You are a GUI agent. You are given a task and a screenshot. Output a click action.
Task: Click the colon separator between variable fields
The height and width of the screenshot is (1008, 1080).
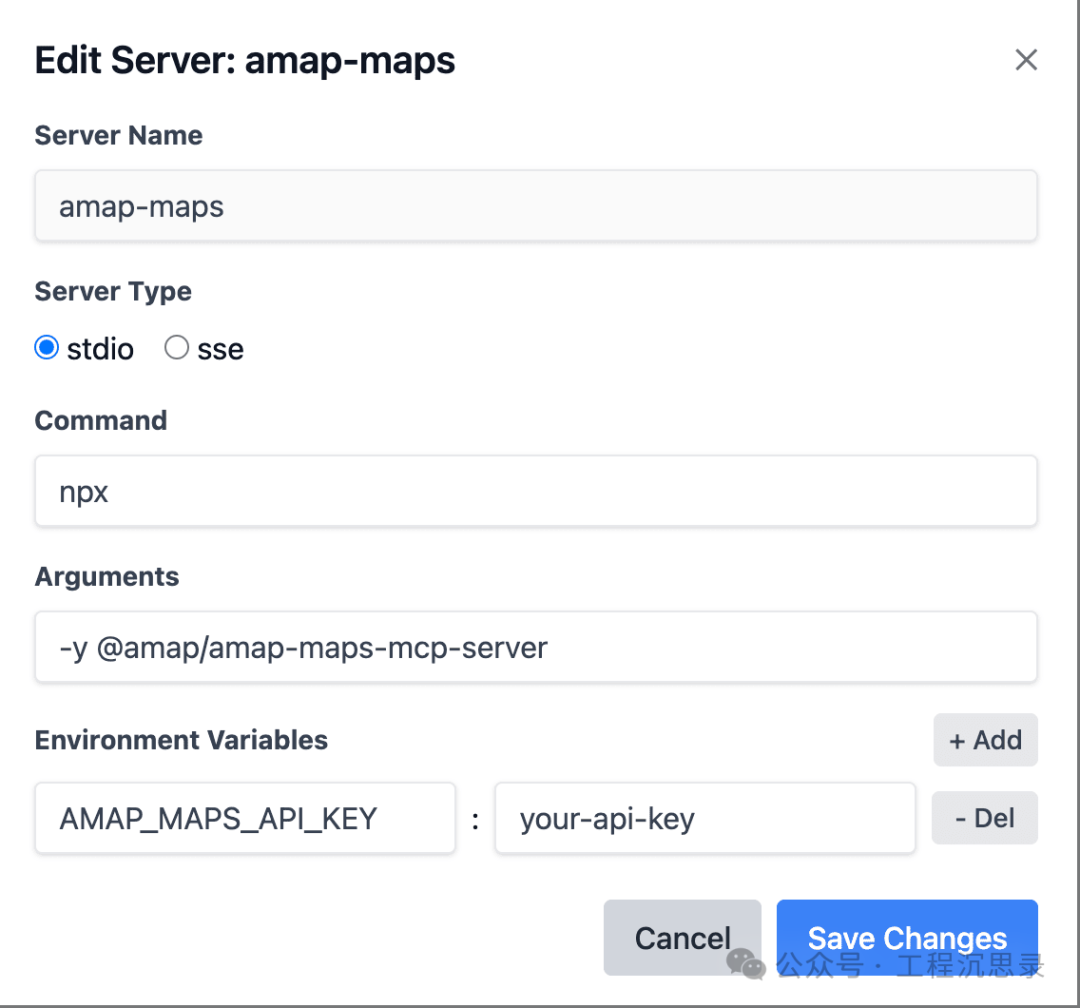coord(475,820)
